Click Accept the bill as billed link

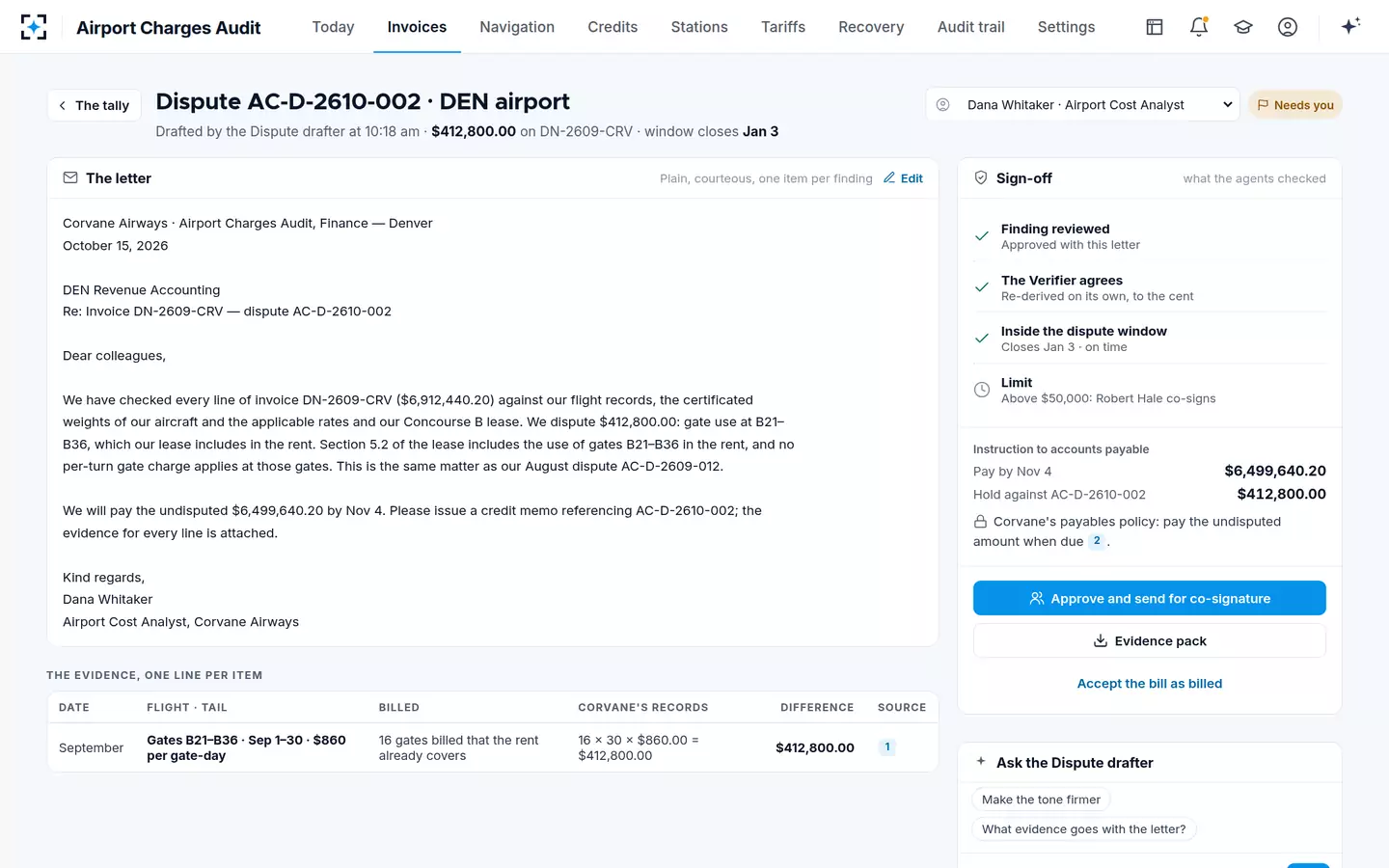[1149, 683]
